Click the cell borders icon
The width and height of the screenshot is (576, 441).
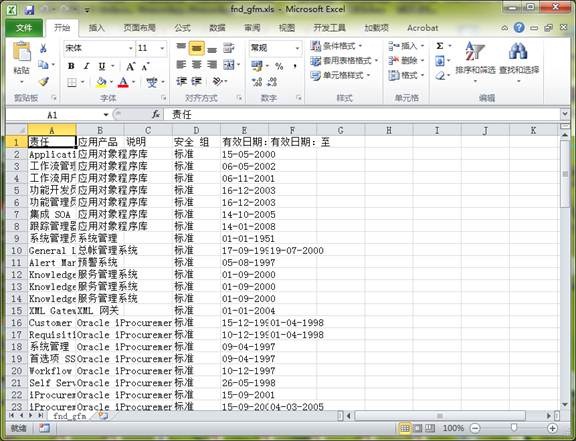pos(72,82)
